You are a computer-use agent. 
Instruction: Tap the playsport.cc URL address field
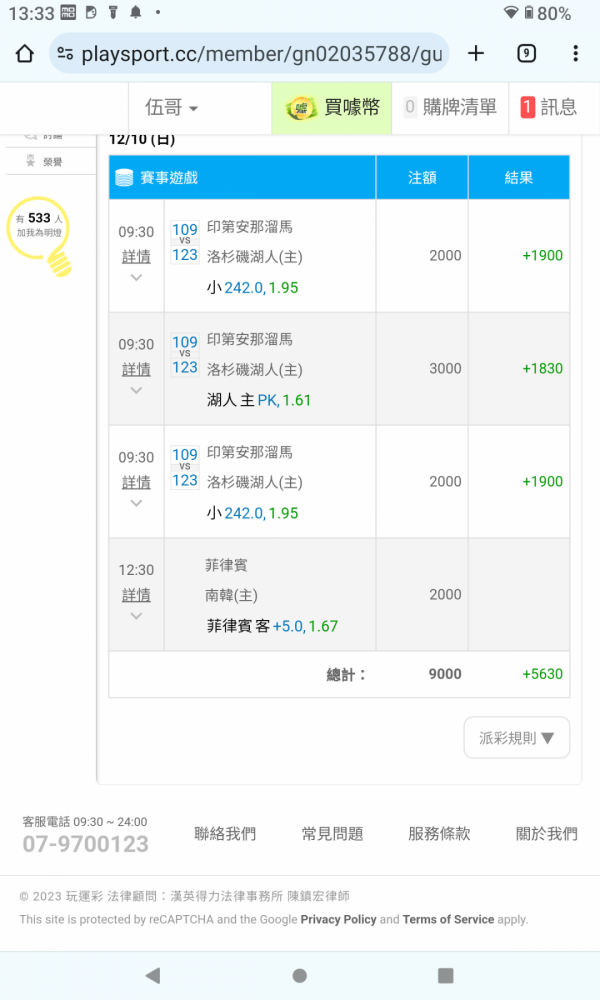[x=261, y=54]
